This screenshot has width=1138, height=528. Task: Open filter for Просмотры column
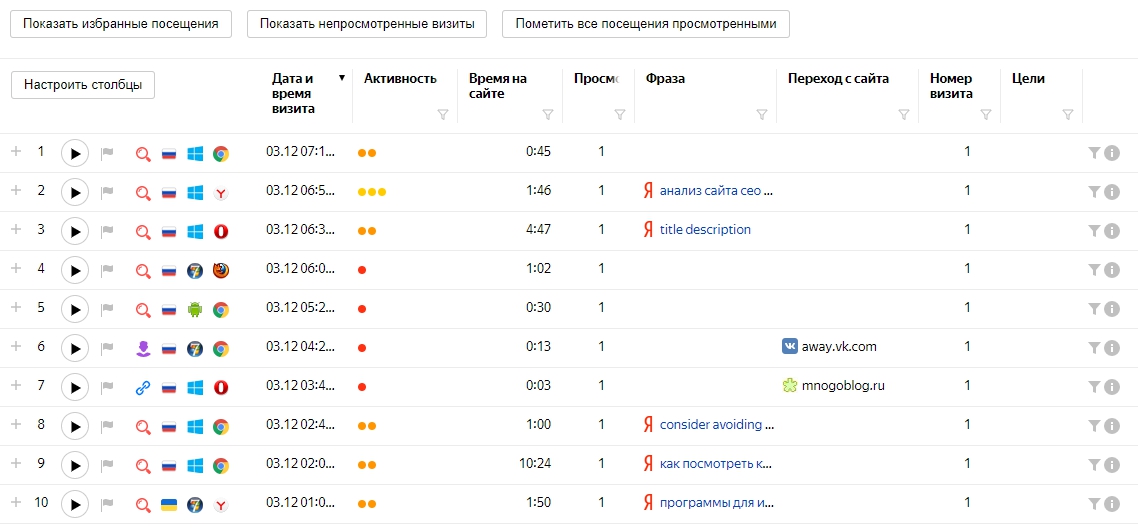(x=620, y=115)
